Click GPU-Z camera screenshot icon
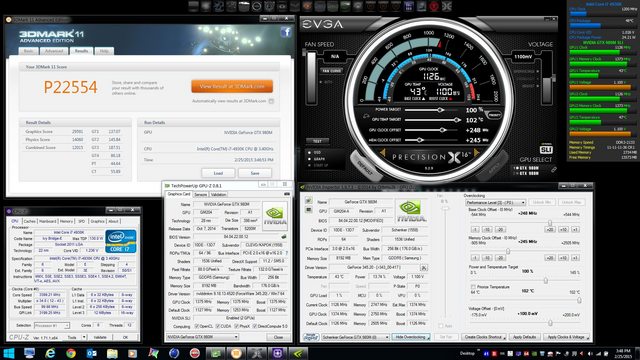Screen dimensions: 640x360 [x=287, y=194]
